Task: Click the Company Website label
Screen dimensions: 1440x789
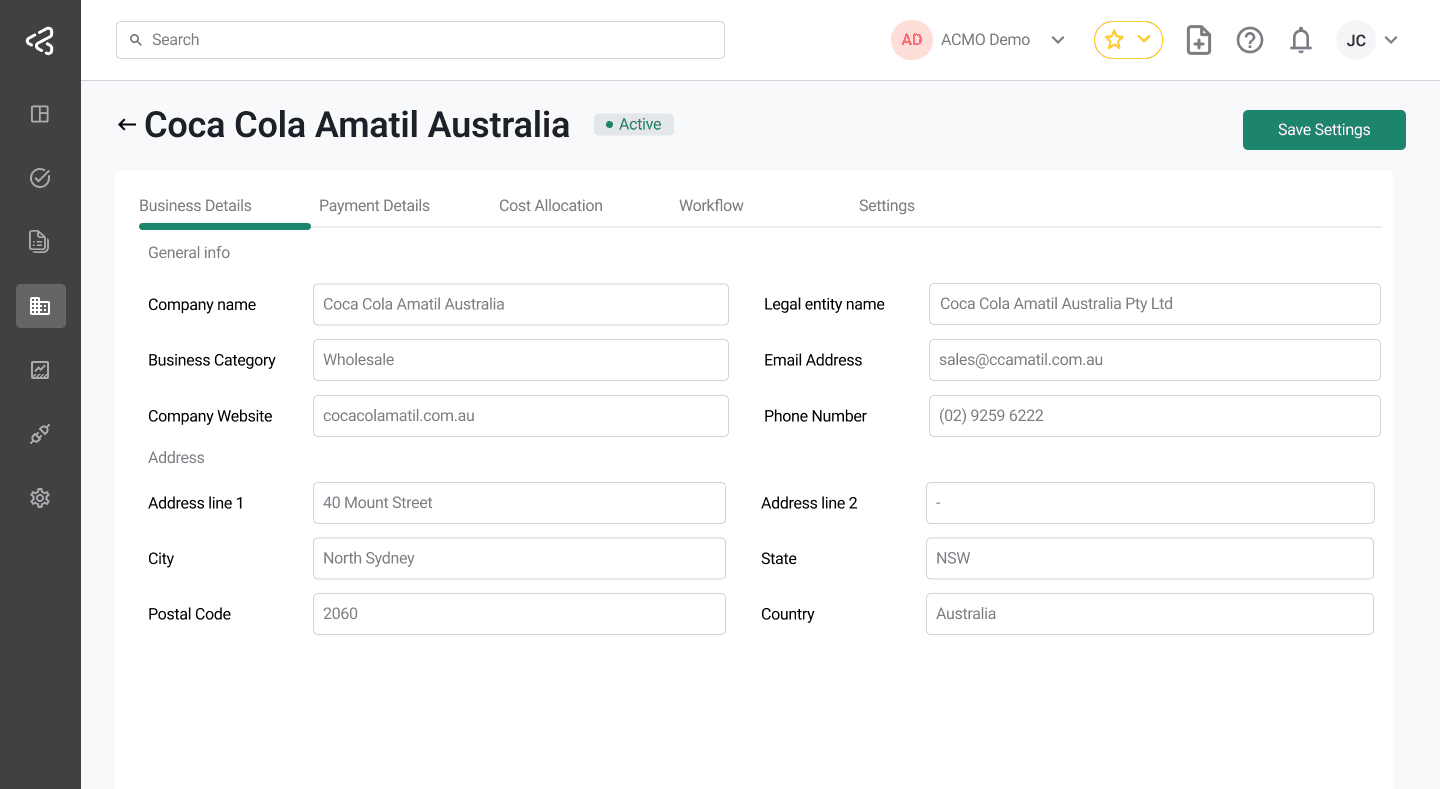Action: [x=210, y=416]
